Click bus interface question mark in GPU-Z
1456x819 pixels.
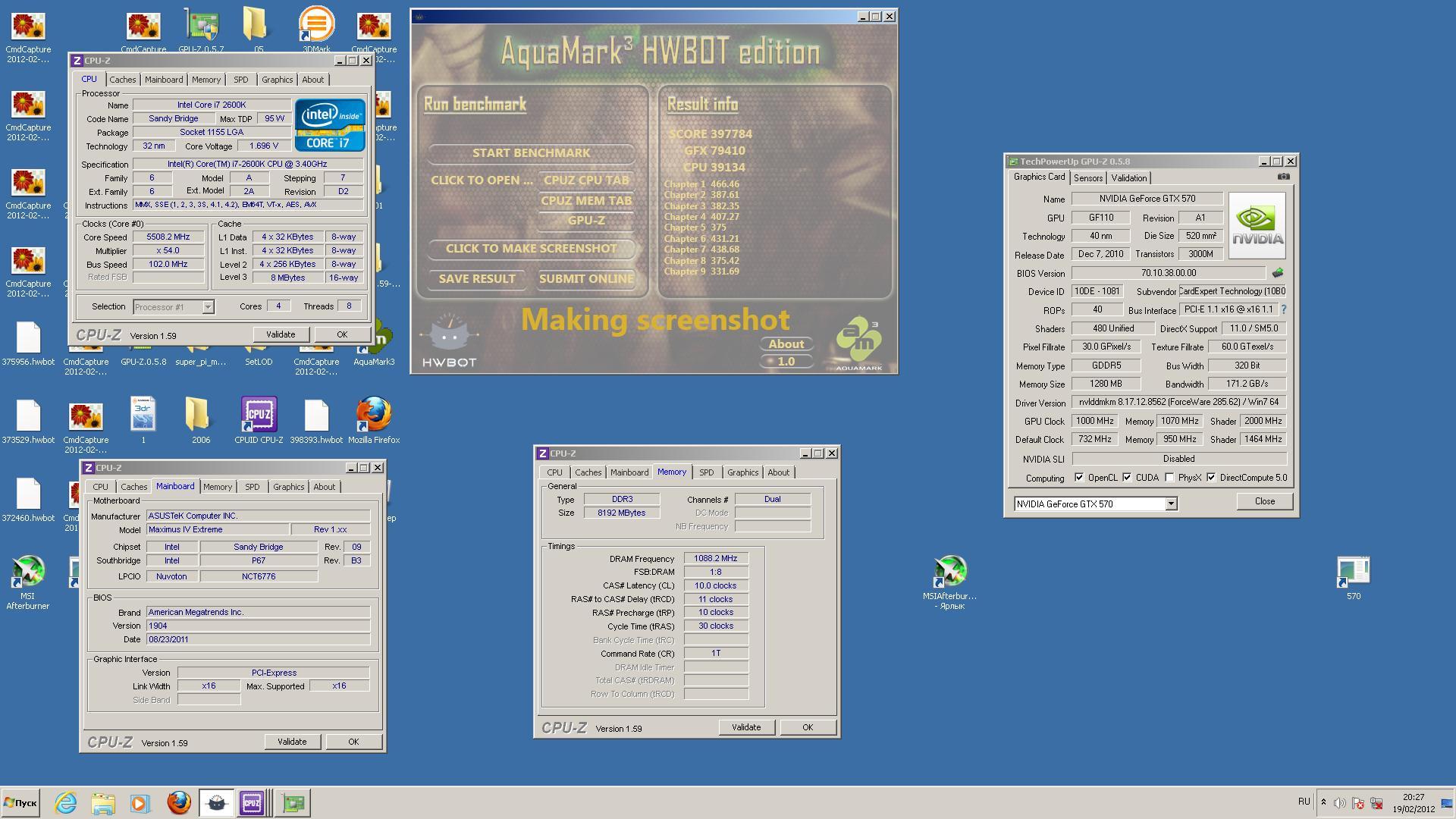tap(1284, 309)
